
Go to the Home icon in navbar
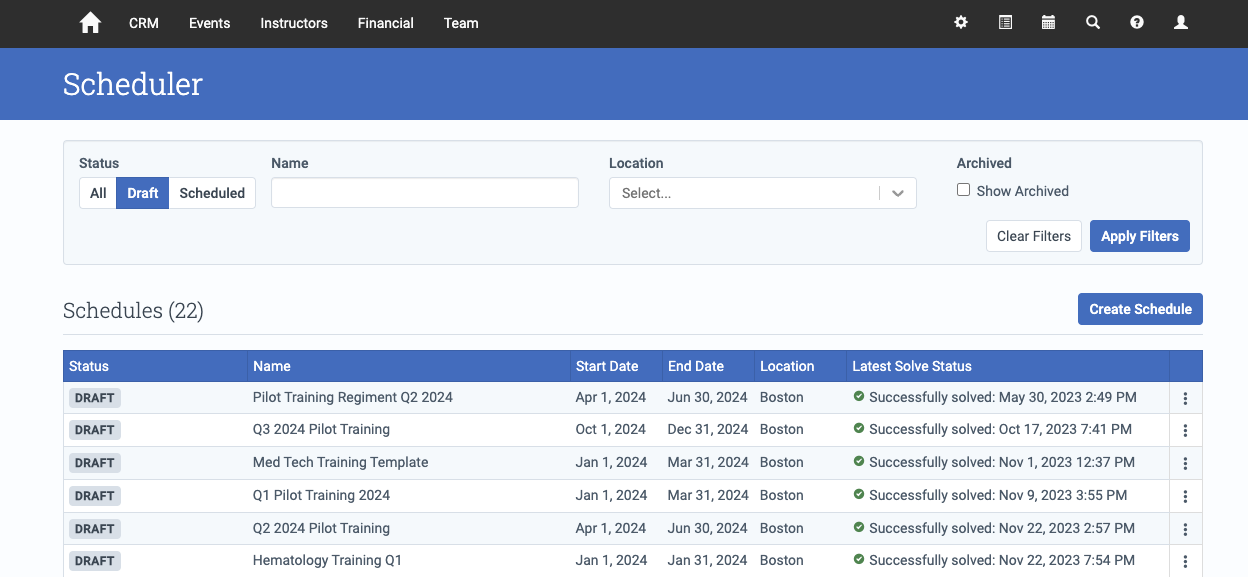90,23
